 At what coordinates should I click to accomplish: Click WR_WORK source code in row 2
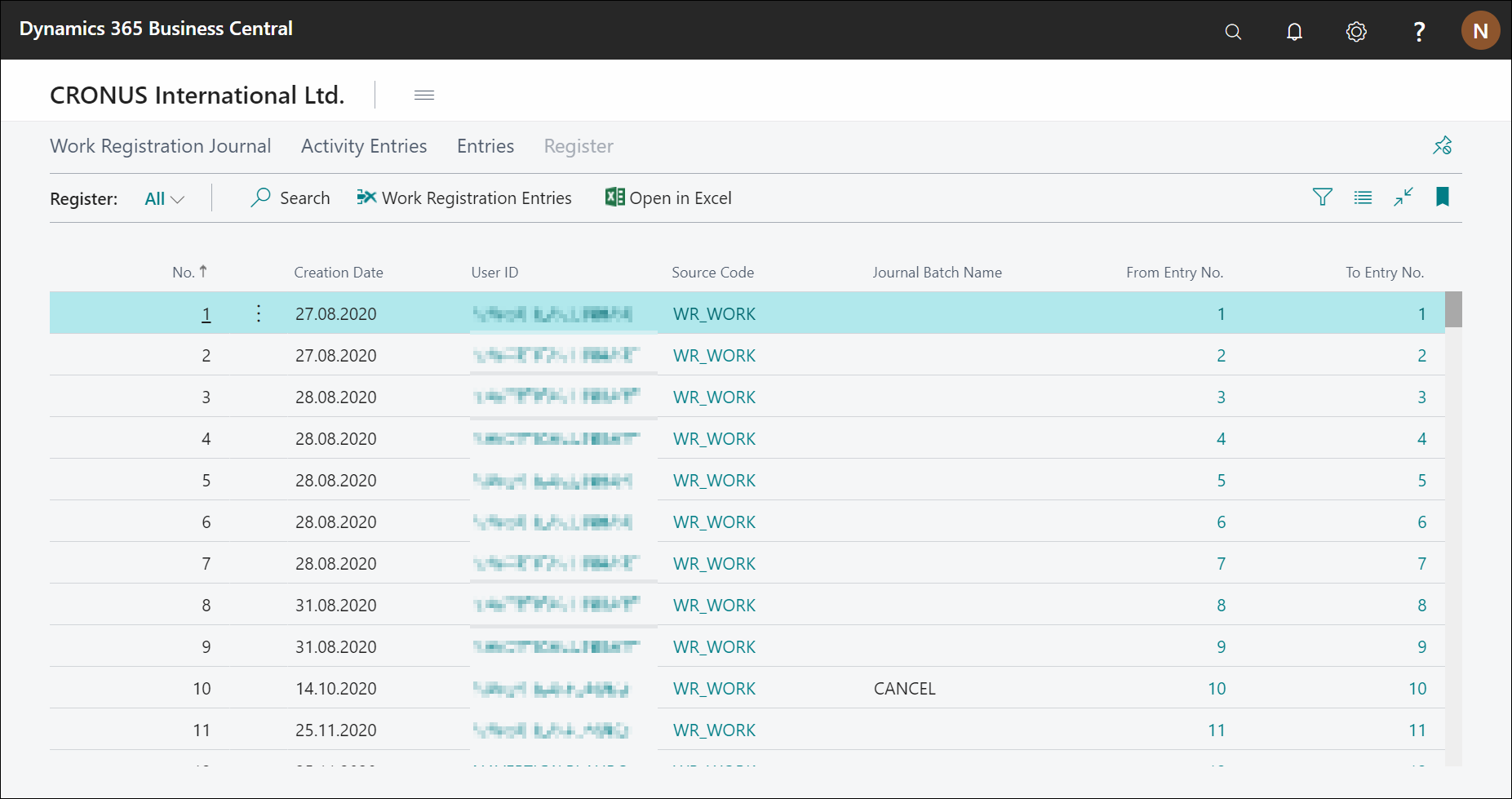click(714, 356)
